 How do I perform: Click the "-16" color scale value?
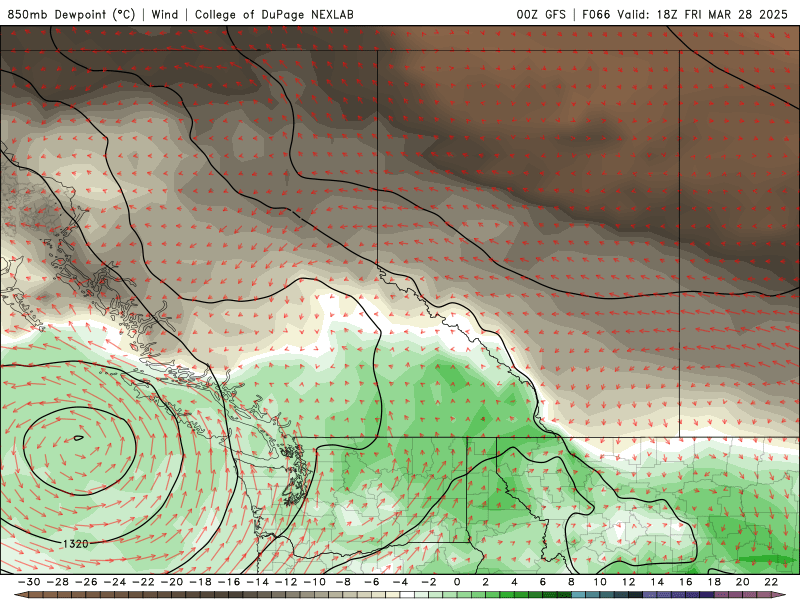(x=229, y=582)
